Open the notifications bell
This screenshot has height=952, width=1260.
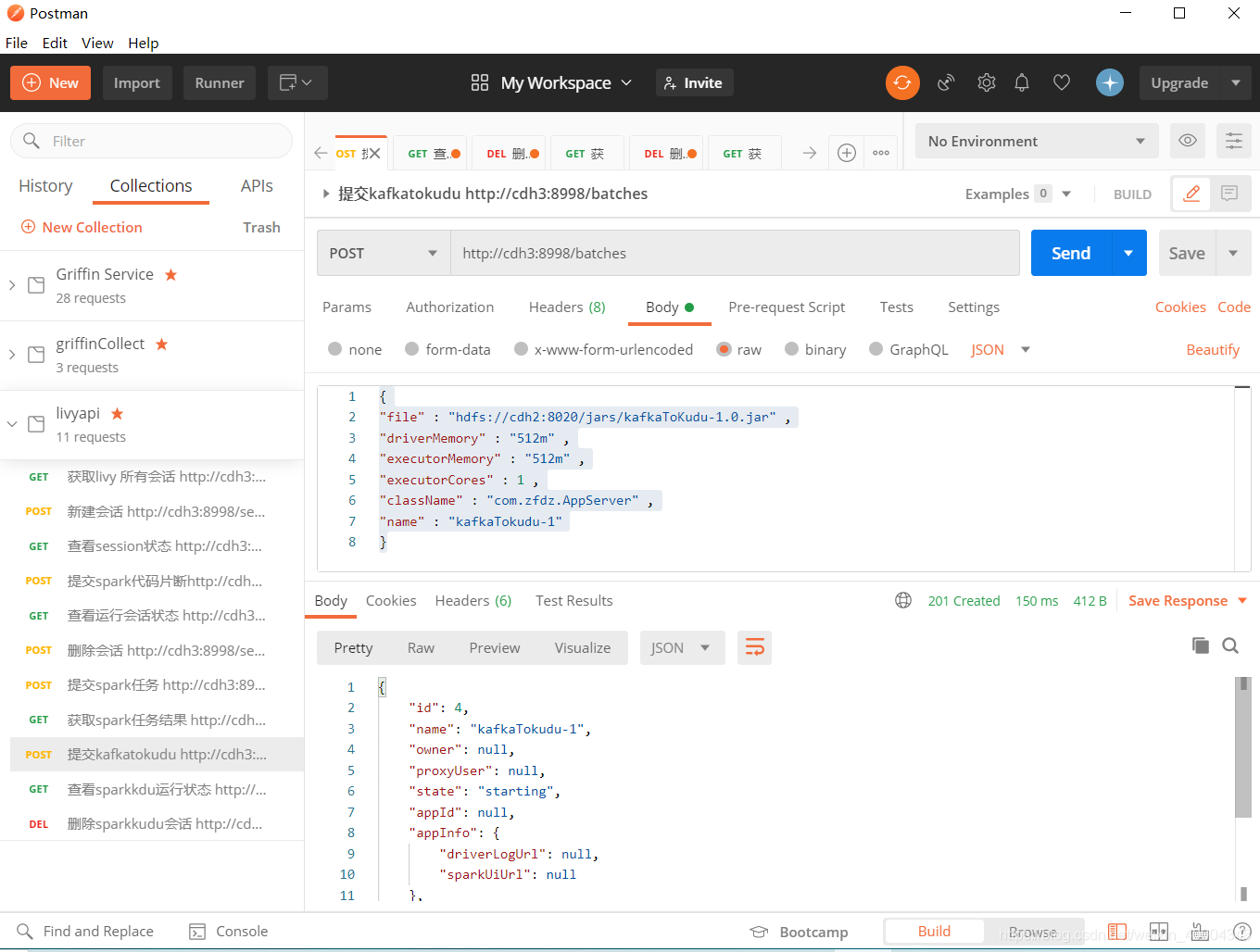click(1022, 82)
